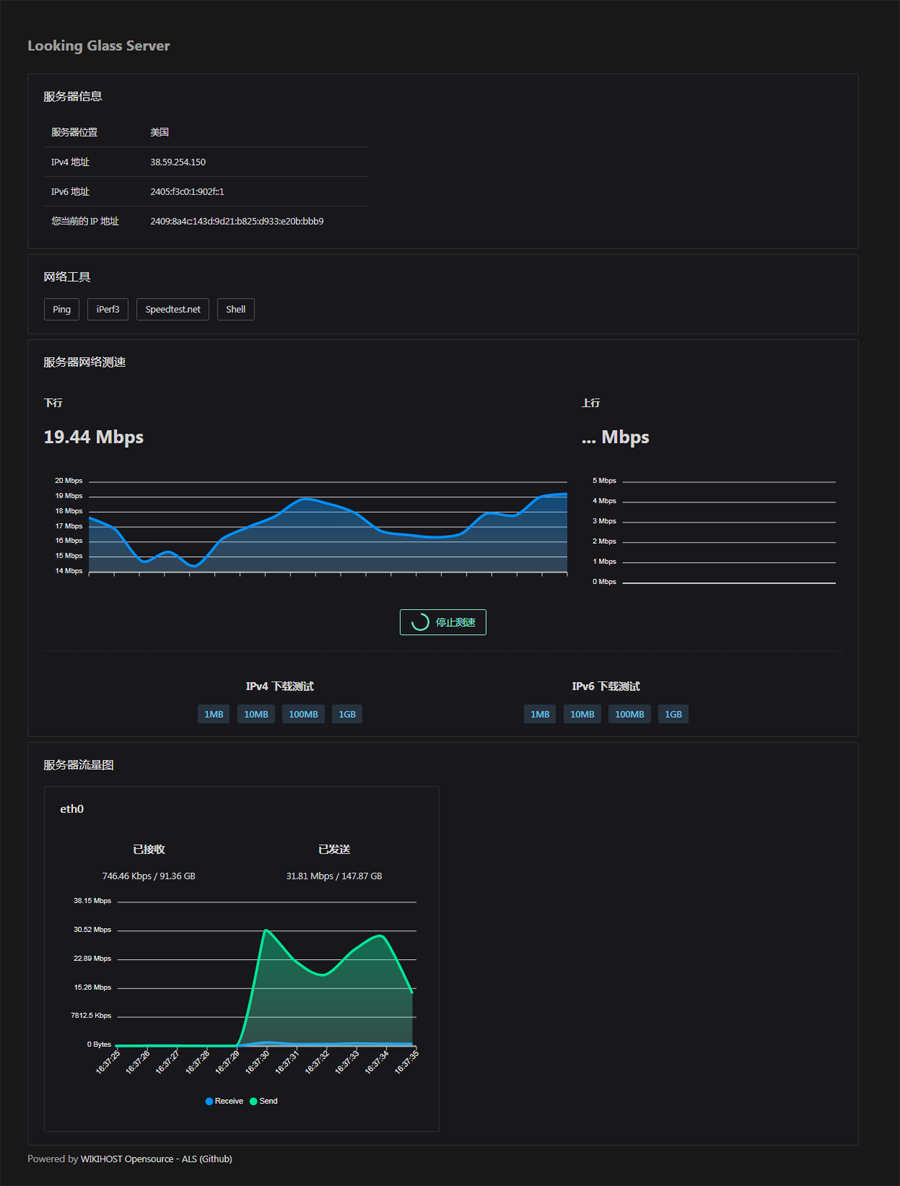Screen dimensions: 900x1186
Task: Launch the Speedtest.net tool
Action: pos(173,309)
